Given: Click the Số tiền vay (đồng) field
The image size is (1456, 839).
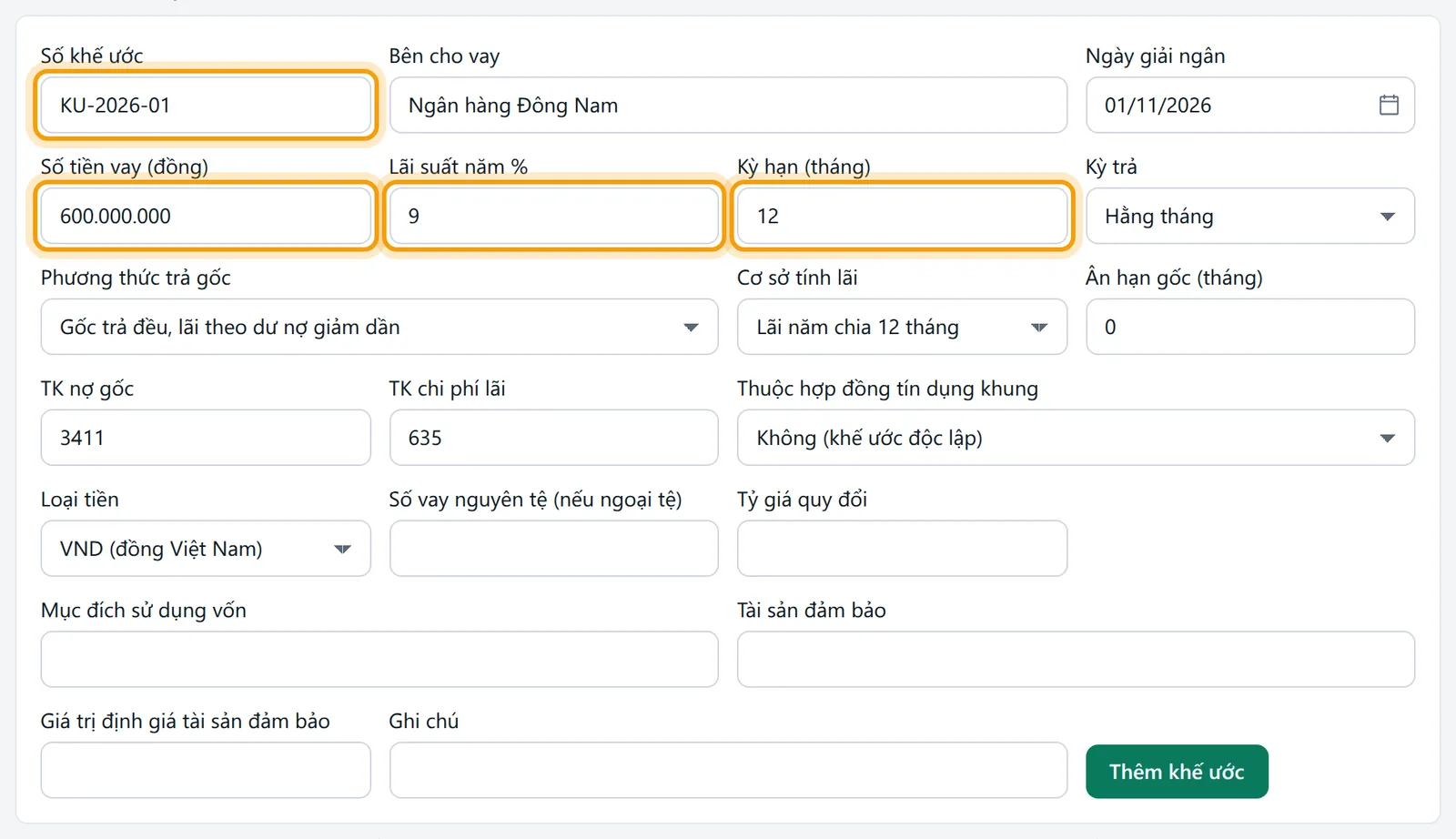Looking at the screenshot, I should 206,216.
